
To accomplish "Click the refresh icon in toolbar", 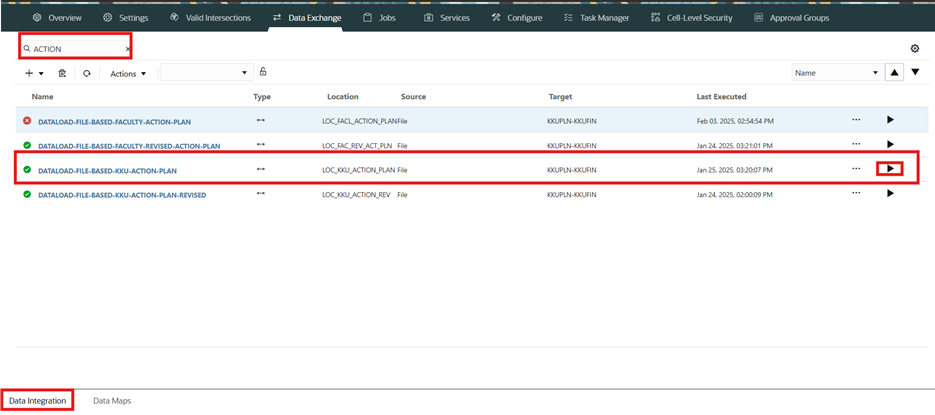I will click(87, 73).
